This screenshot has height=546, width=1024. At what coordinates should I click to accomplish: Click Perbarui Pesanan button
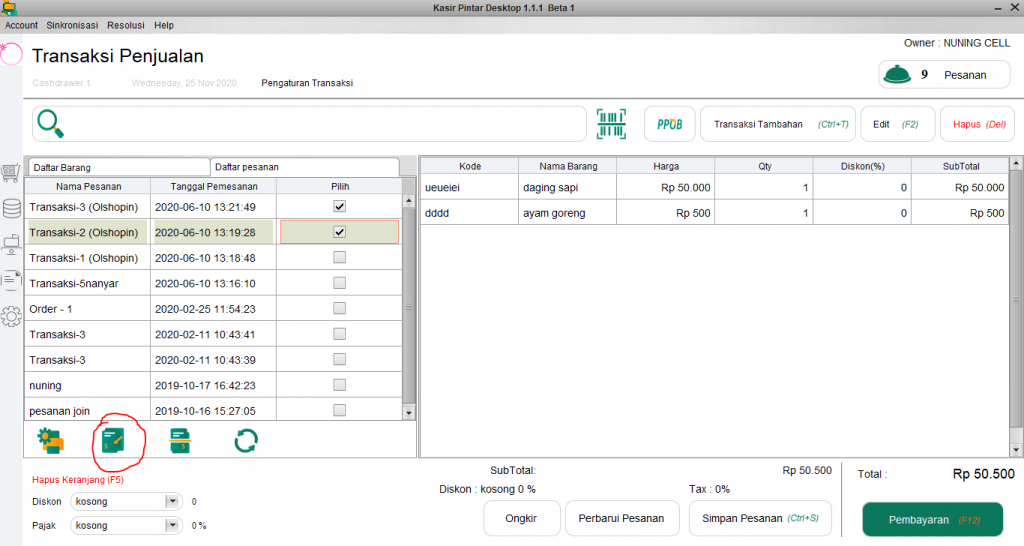pos(621,518)
